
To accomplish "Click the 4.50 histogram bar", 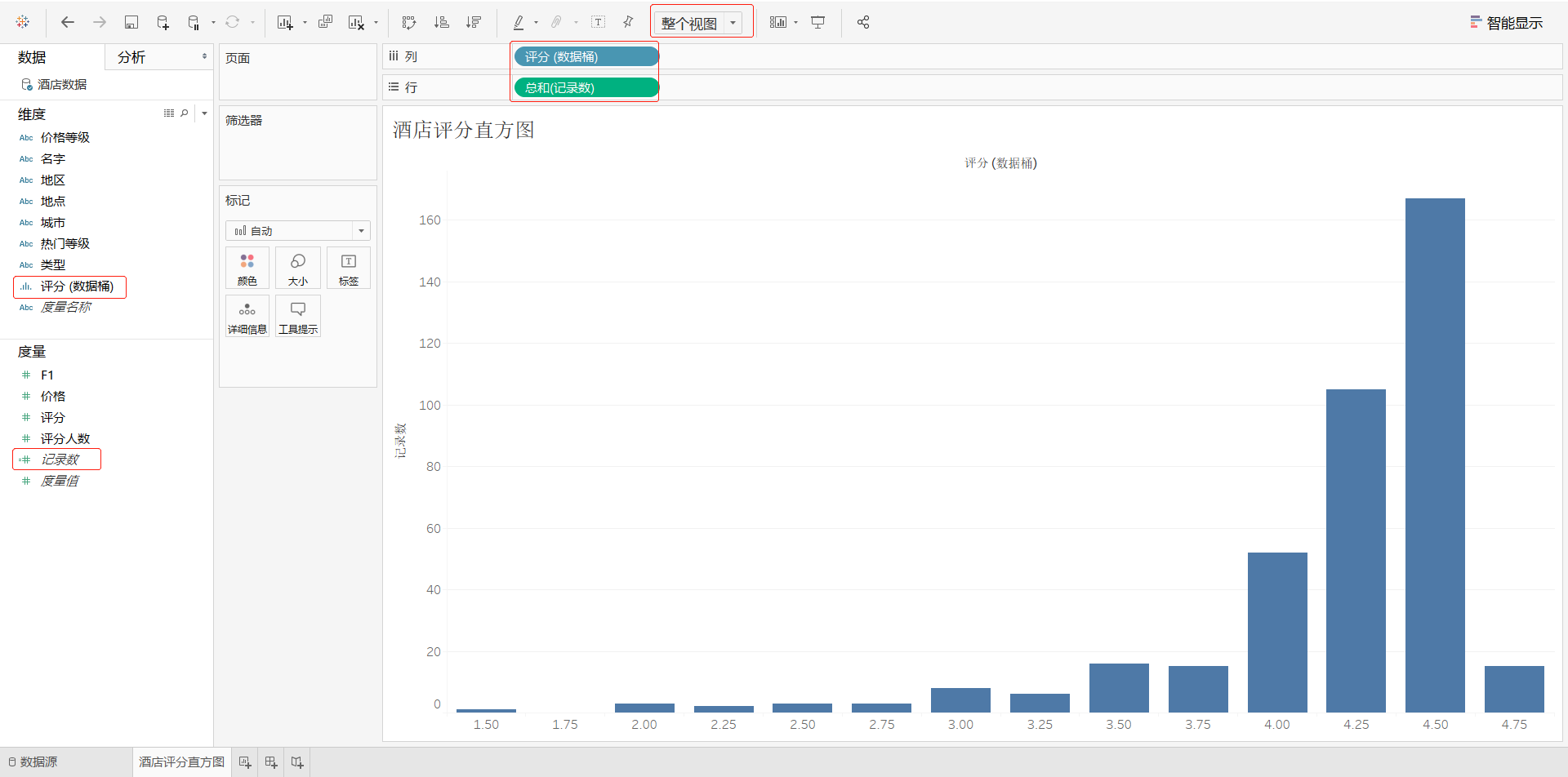I will [x=1435, y=455].
